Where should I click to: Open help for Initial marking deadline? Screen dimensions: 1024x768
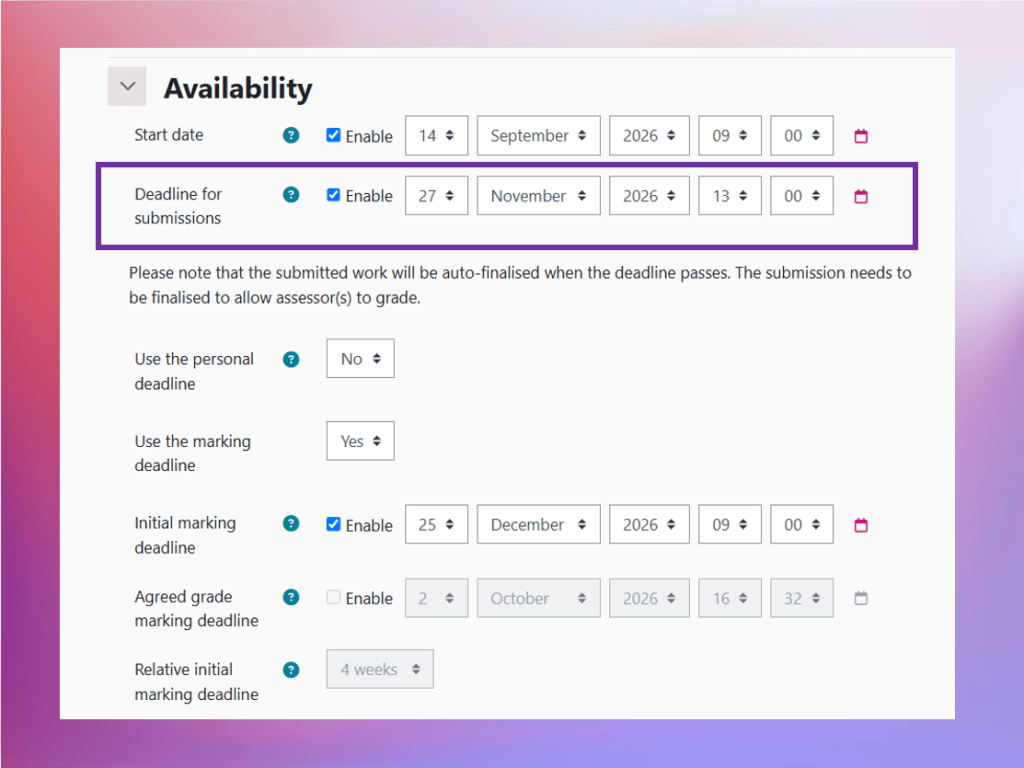(x=291, y=523)
